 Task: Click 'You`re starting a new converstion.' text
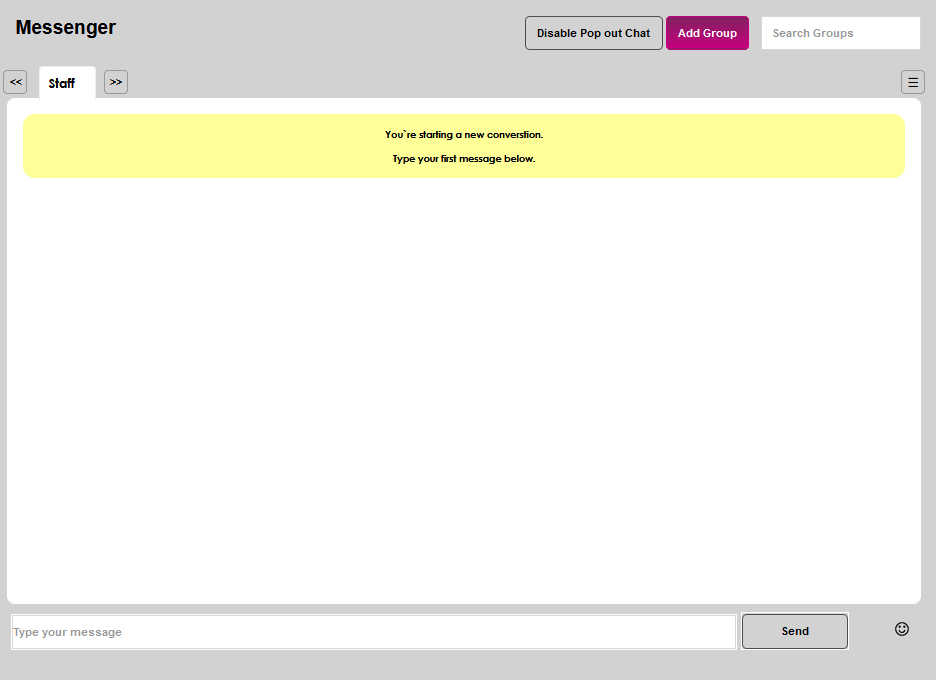pyautogui.click(x=464, y=135)
